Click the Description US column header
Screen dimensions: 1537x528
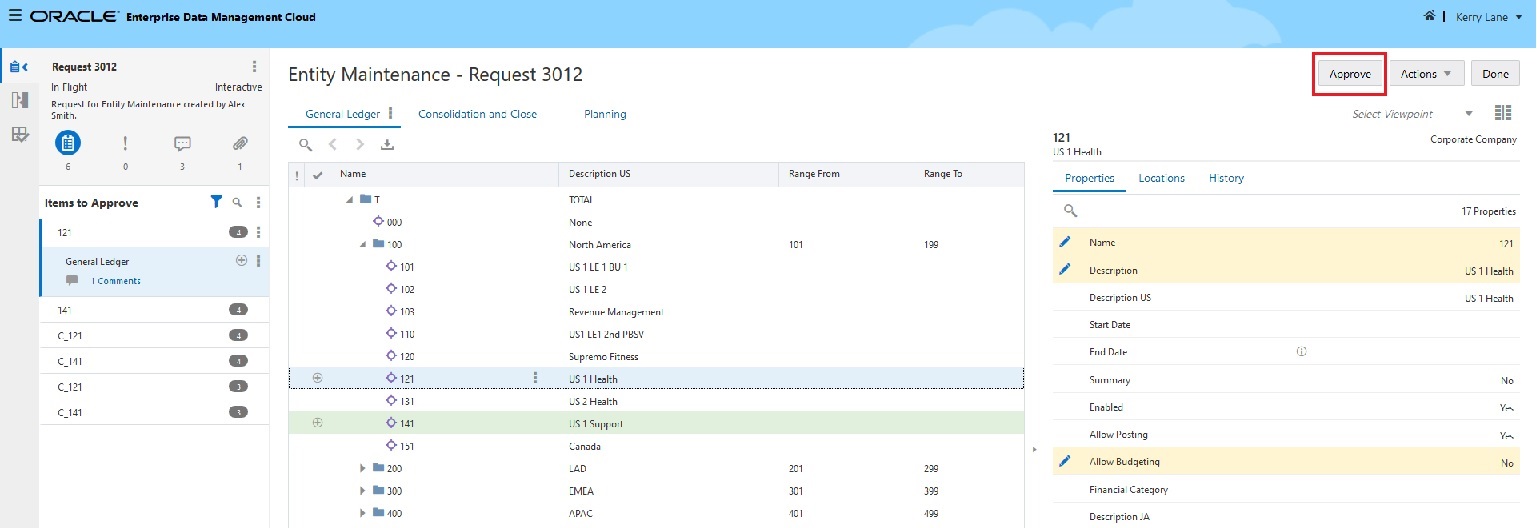pyautogui.click(x=599, y=174)
